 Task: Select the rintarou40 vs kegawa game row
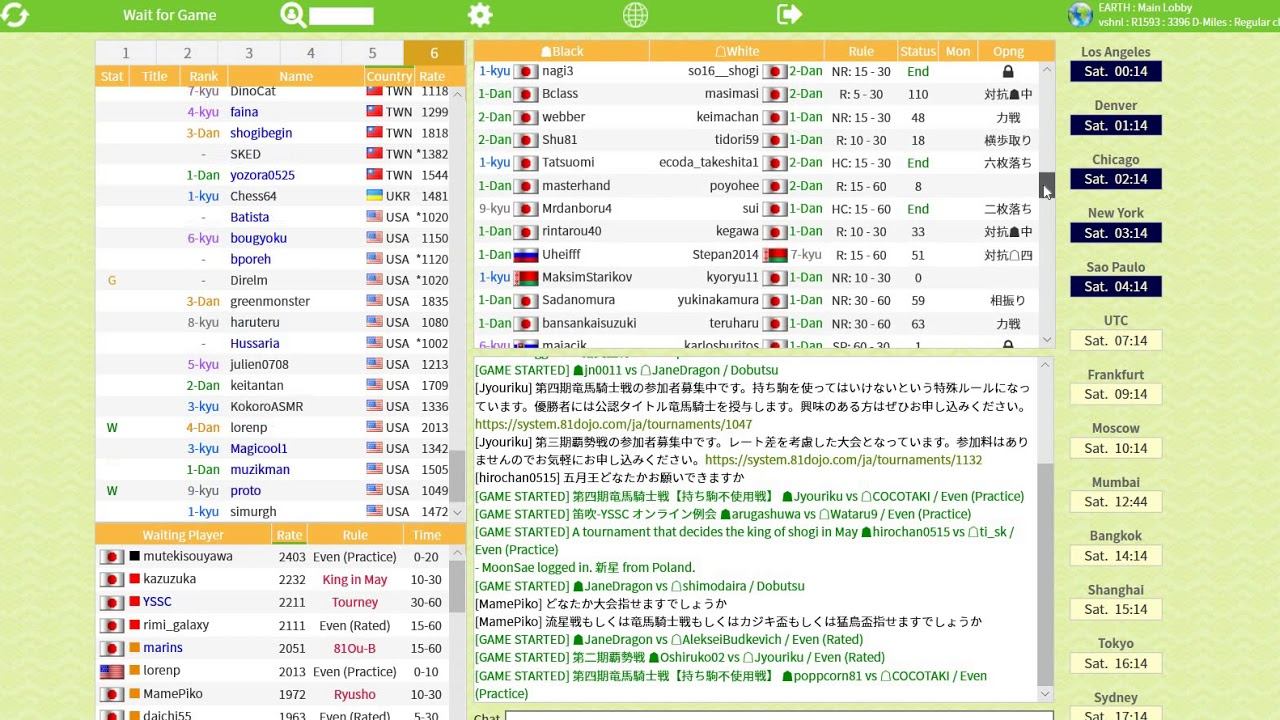[x=757, y=232]
